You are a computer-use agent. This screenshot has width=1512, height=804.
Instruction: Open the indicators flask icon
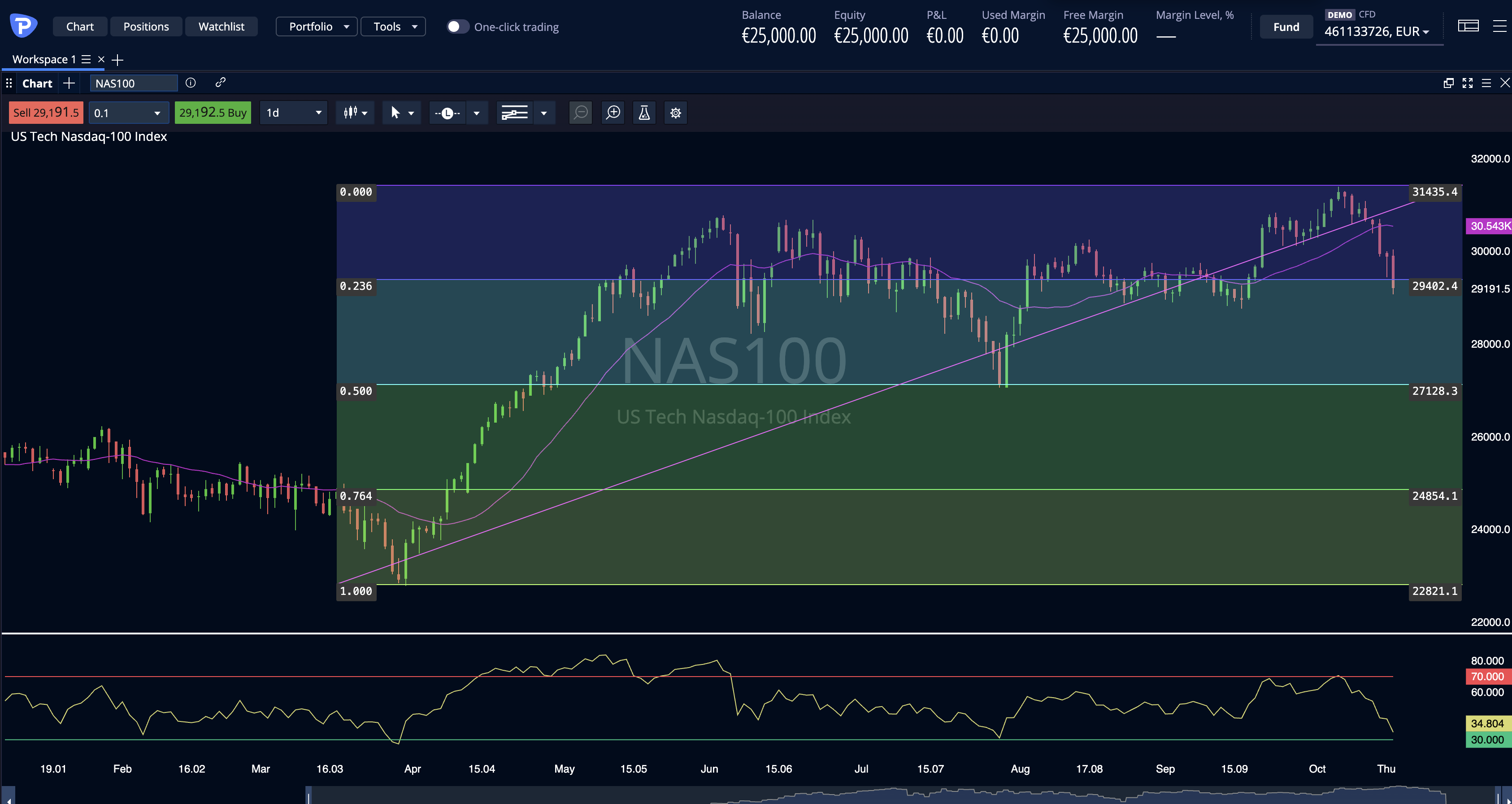(644, 113)
